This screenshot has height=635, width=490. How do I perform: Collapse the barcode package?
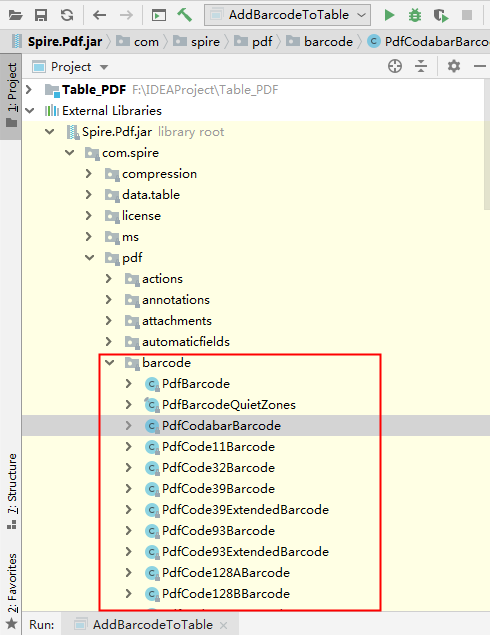coord(109,363)
